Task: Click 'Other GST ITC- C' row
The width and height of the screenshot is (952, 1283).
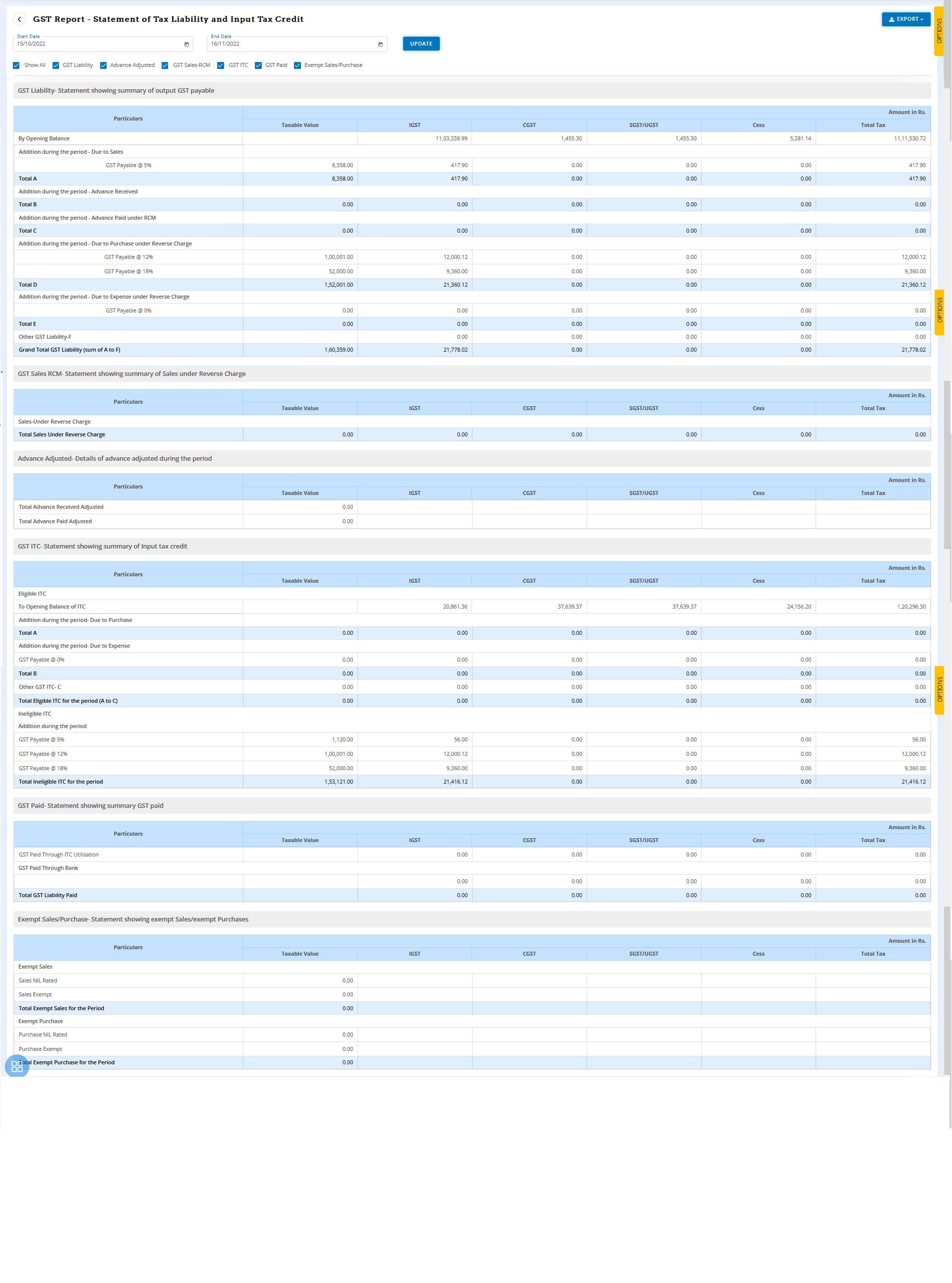Action: point(472,687)
